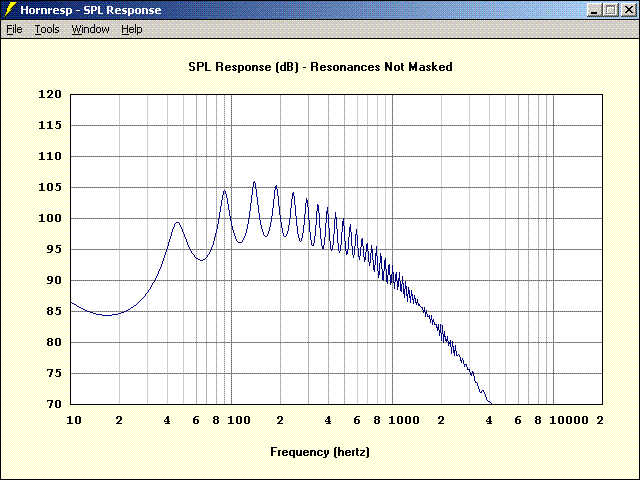Close the Hornresp SPL Response window
640x480 pixels.
[x=629, y=10]
